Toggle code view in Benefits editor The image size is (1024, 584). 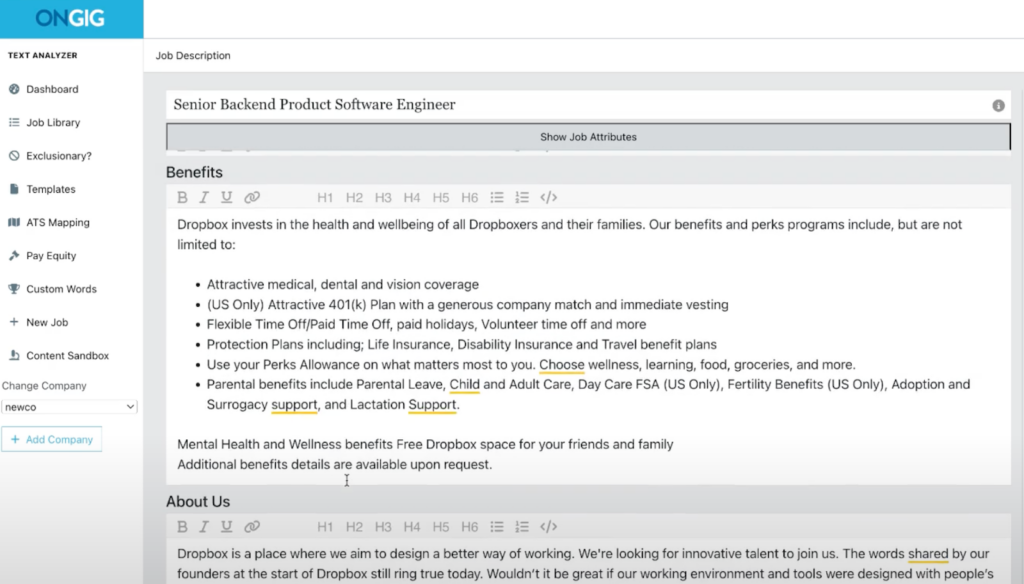point(548,198)
